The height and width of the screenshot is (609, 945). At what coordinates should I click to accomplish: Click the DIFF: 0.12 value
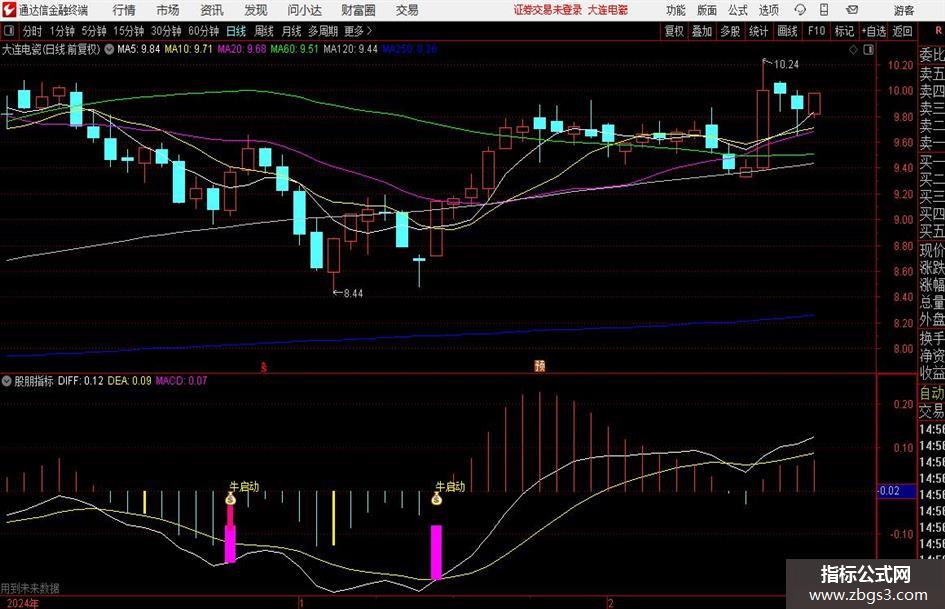pos(81,381)
